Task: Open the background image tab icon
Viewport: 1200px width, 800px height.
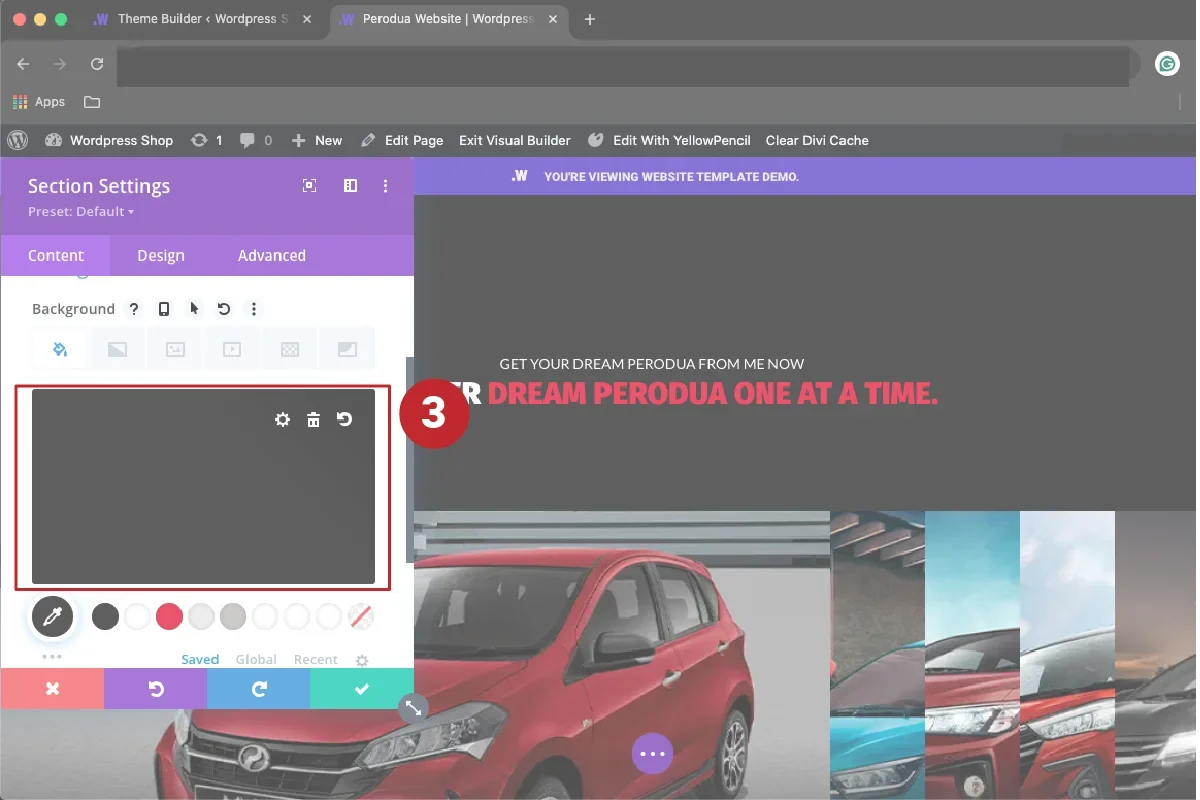Action: coord(175,349)
